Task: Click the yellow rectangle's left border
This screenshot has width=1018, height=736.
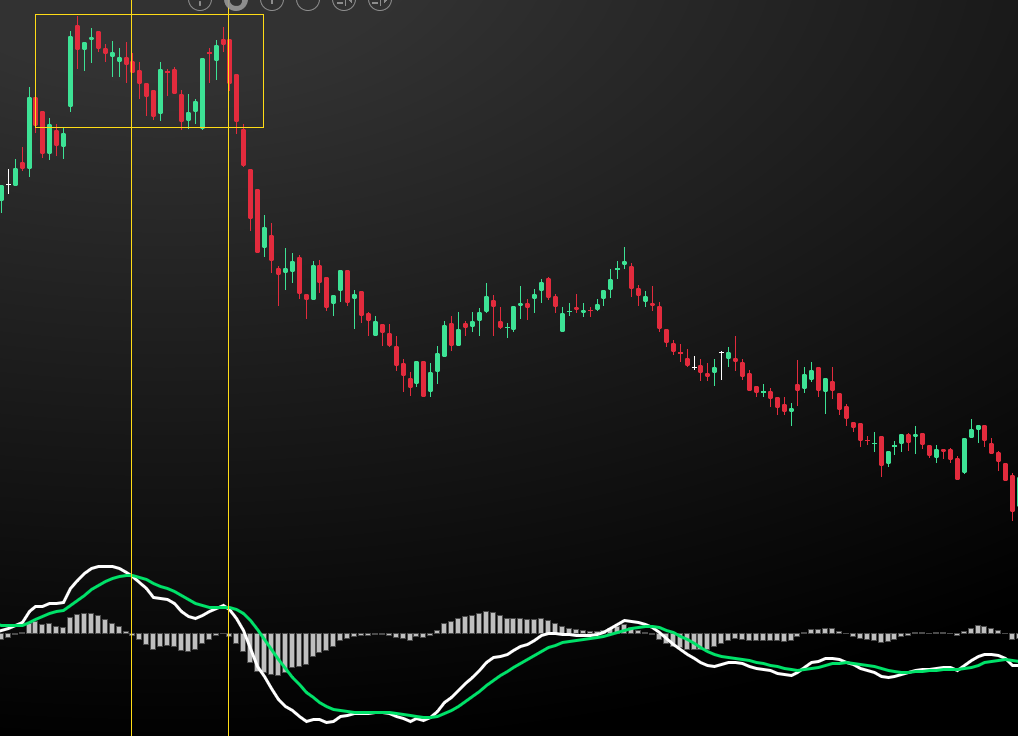Action: [x=35, y=70]
